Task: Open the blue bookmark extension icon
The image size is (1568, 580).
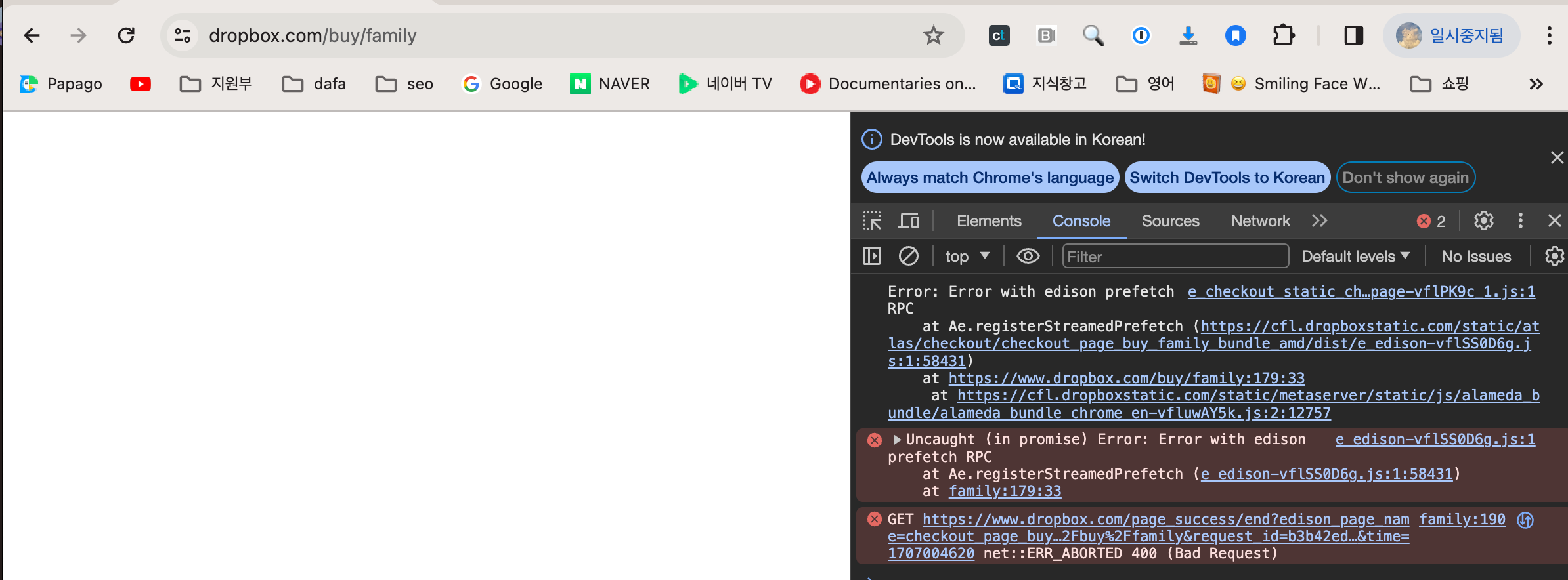Action: click(1236, 35)
